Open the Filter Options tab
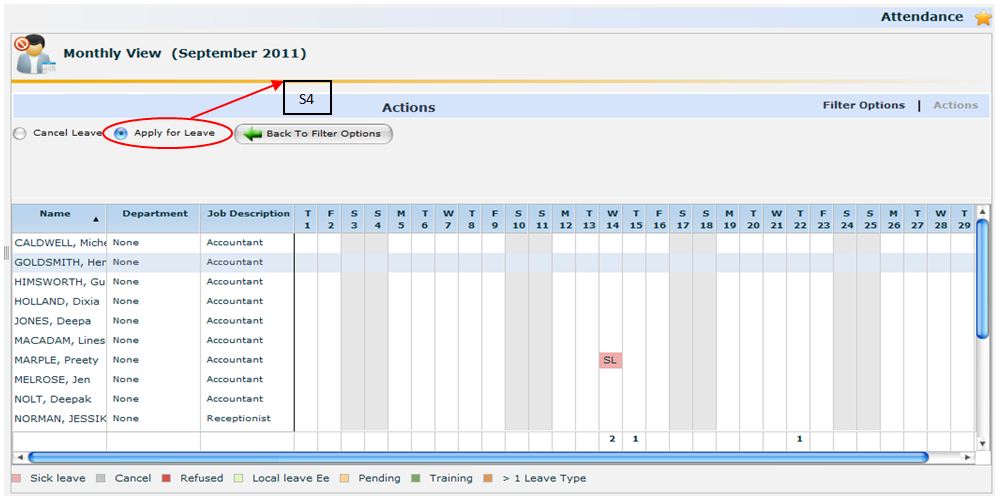The height and width of the screenshot is (497, 995). (863, 105)
